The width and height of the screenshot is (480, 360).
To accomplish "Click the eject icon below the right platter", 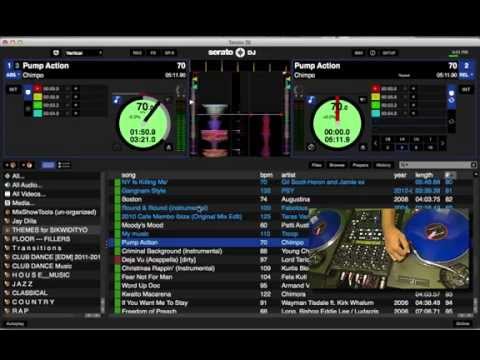I will coord(363,147).
